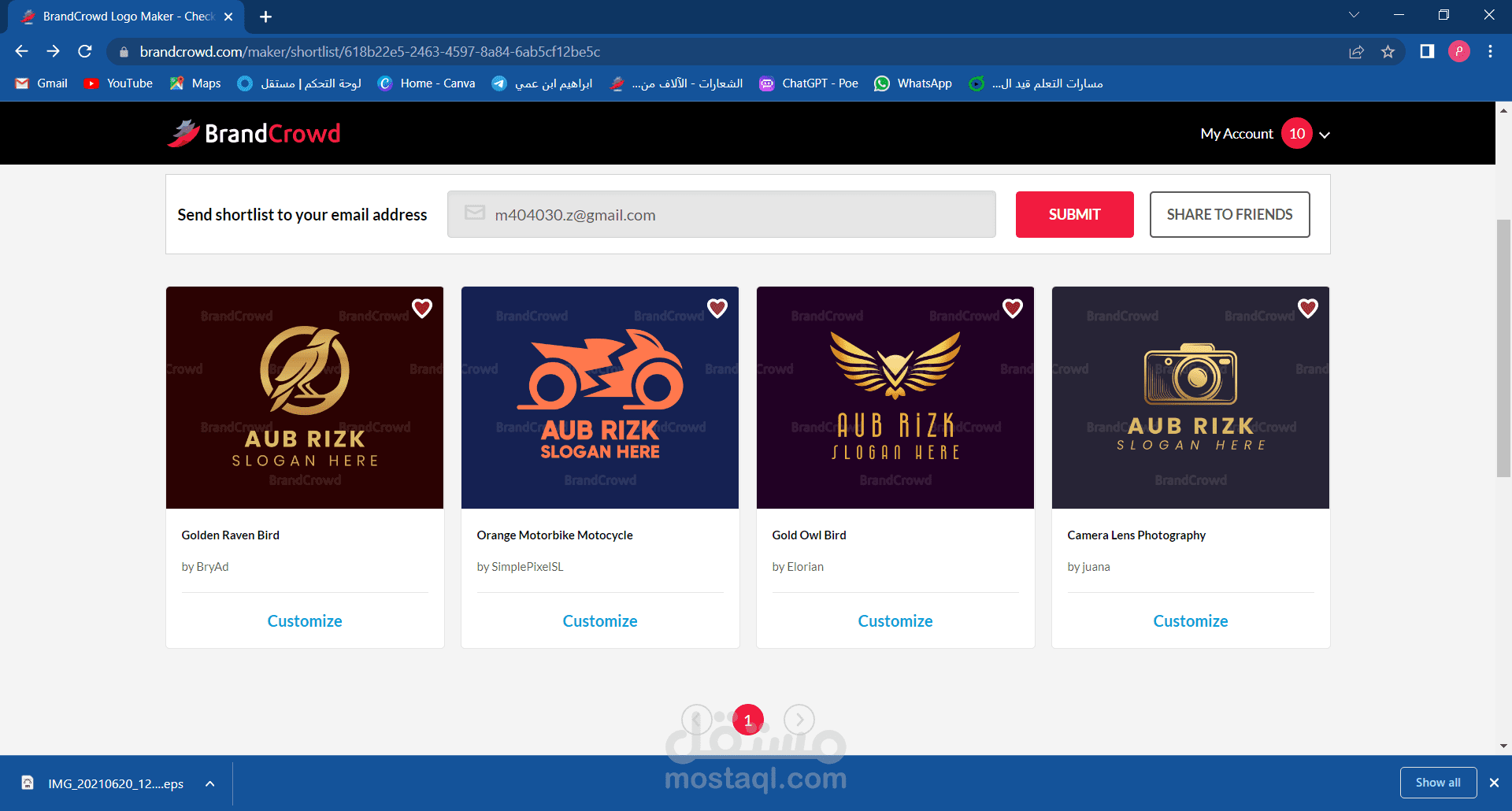1512x811 pixels.
Task: Toggle heart on Gold Owl Bird logo
Action: point(1013,309)
